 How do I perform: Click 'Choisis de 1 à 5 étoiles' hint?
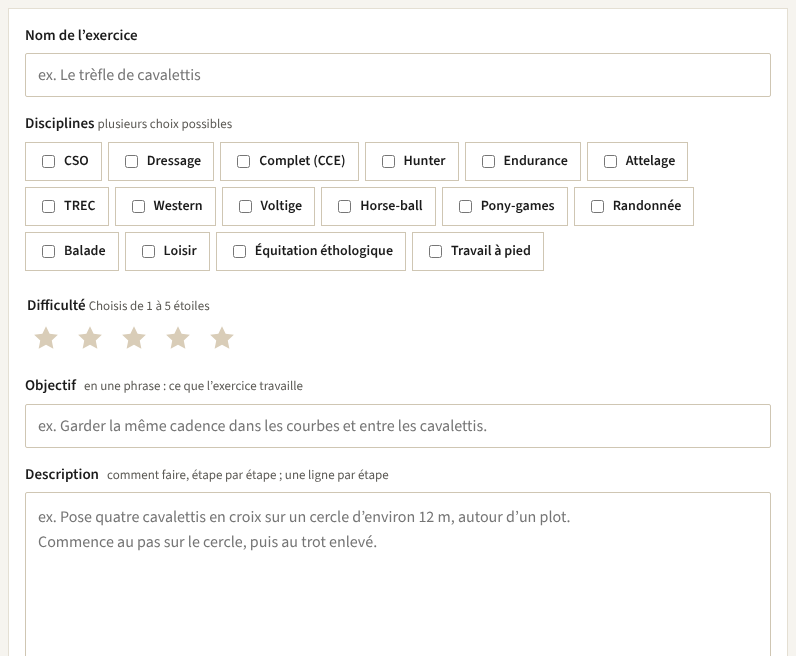[x=149, y=306]
